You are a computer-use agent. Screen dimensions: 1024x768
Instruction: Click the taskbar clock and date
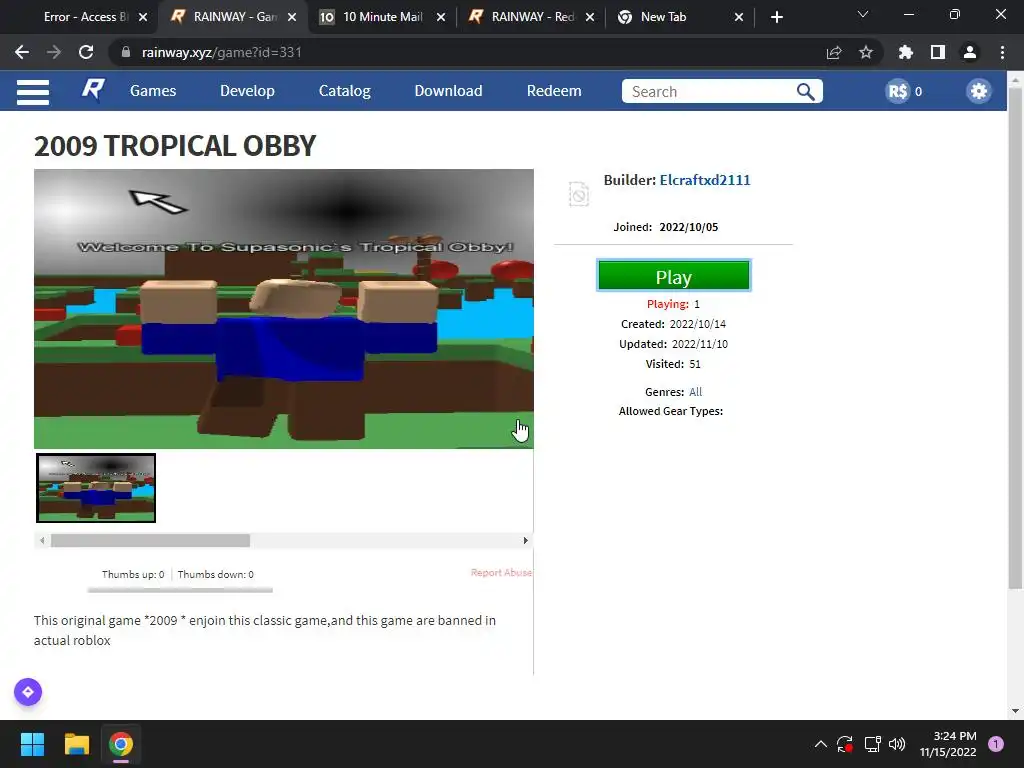(948, 744)
